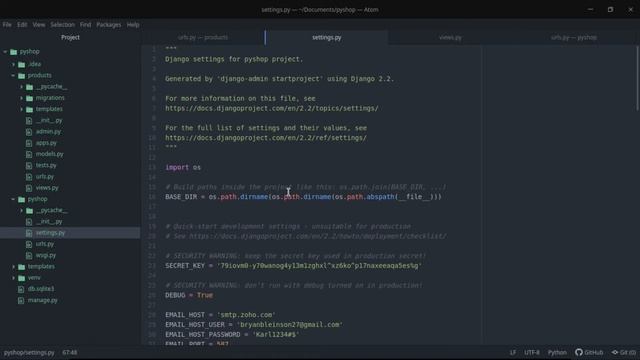Collapse the inner pyshop folder chevron
The height and width of the screenshot is (360, 640).
[13, 199]
